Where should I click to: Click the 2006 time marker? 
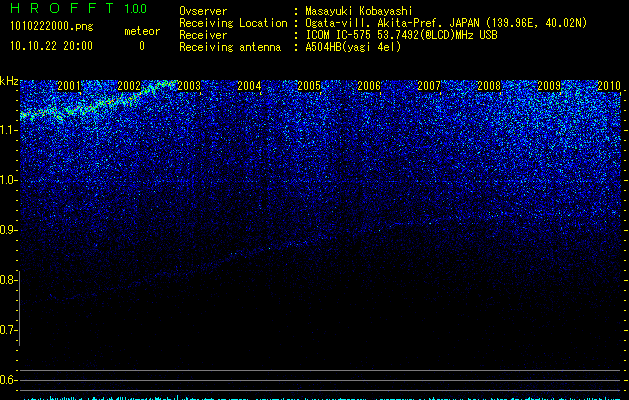coord(369,86)
